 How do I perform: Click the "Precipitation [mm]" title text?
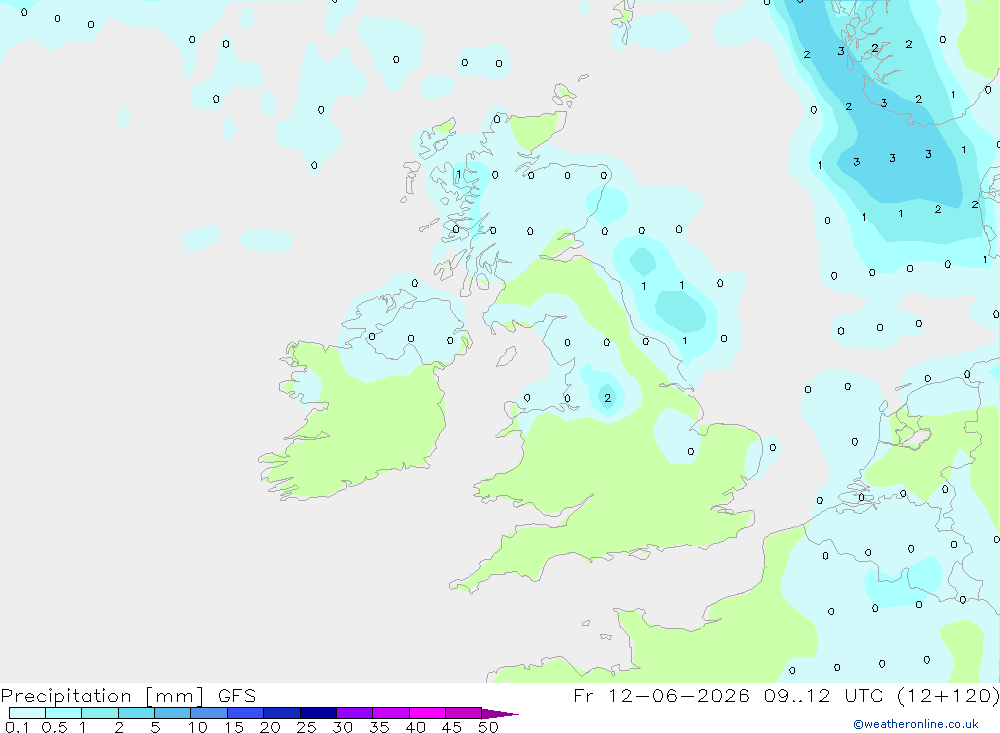pyautogui.click(x=103, y=696)
